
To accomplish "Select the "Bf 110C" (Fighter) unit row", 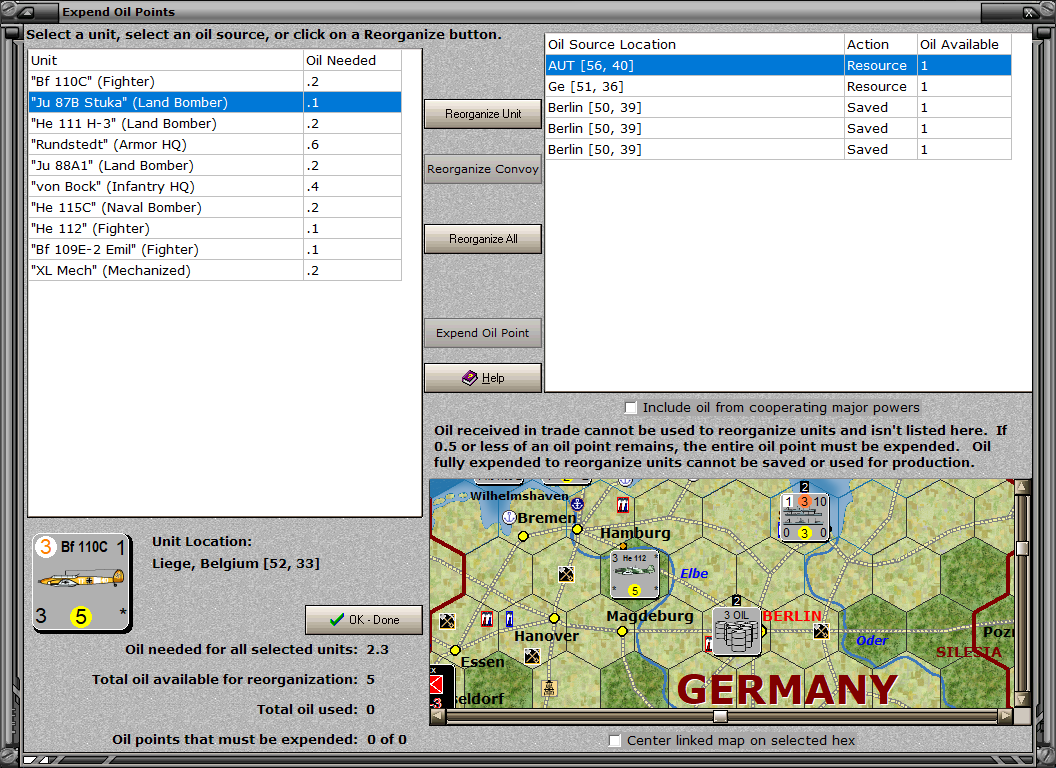I will 215,82.
